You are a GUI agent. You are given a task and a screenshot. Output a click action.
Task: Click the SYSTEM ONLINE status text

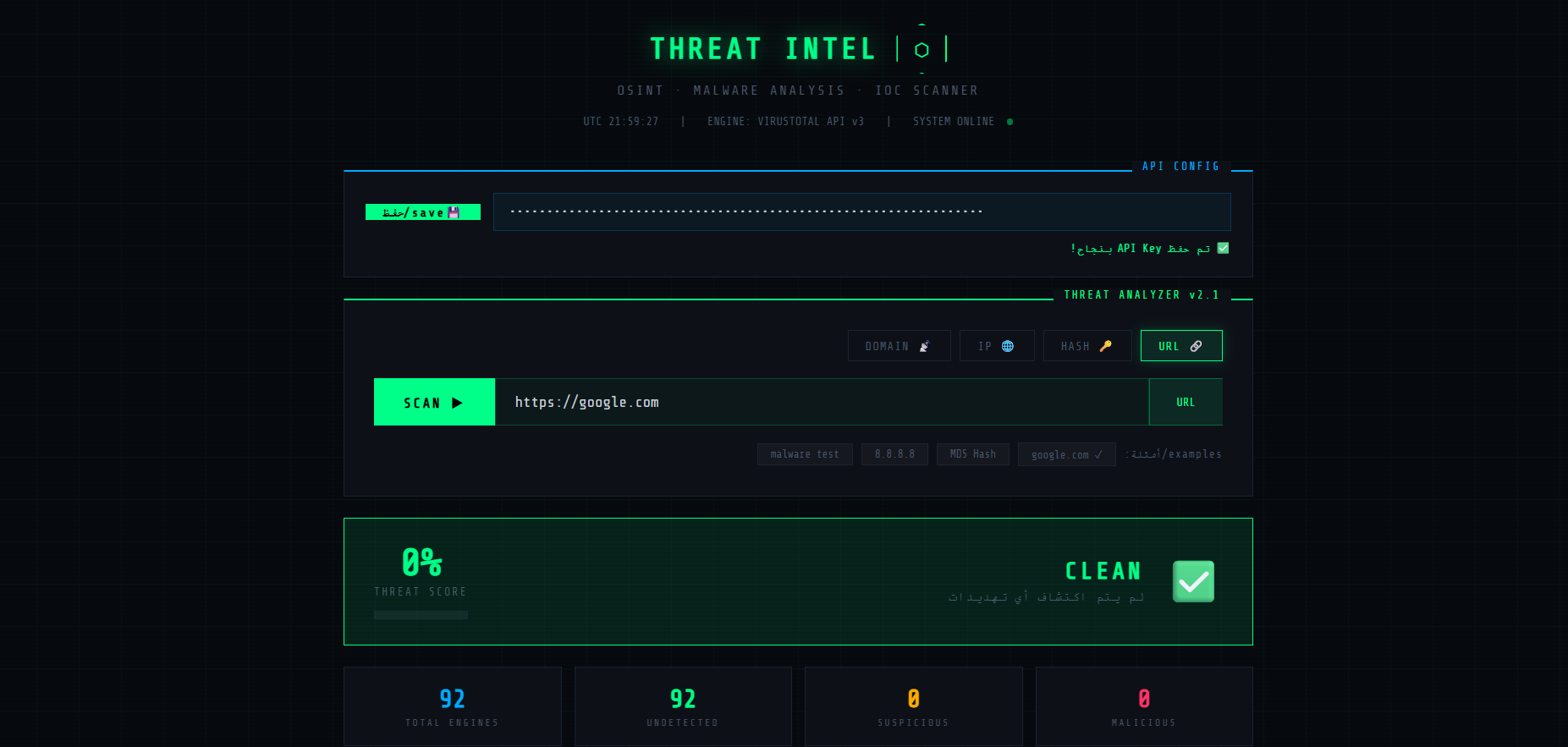click(x=954, y=122)
